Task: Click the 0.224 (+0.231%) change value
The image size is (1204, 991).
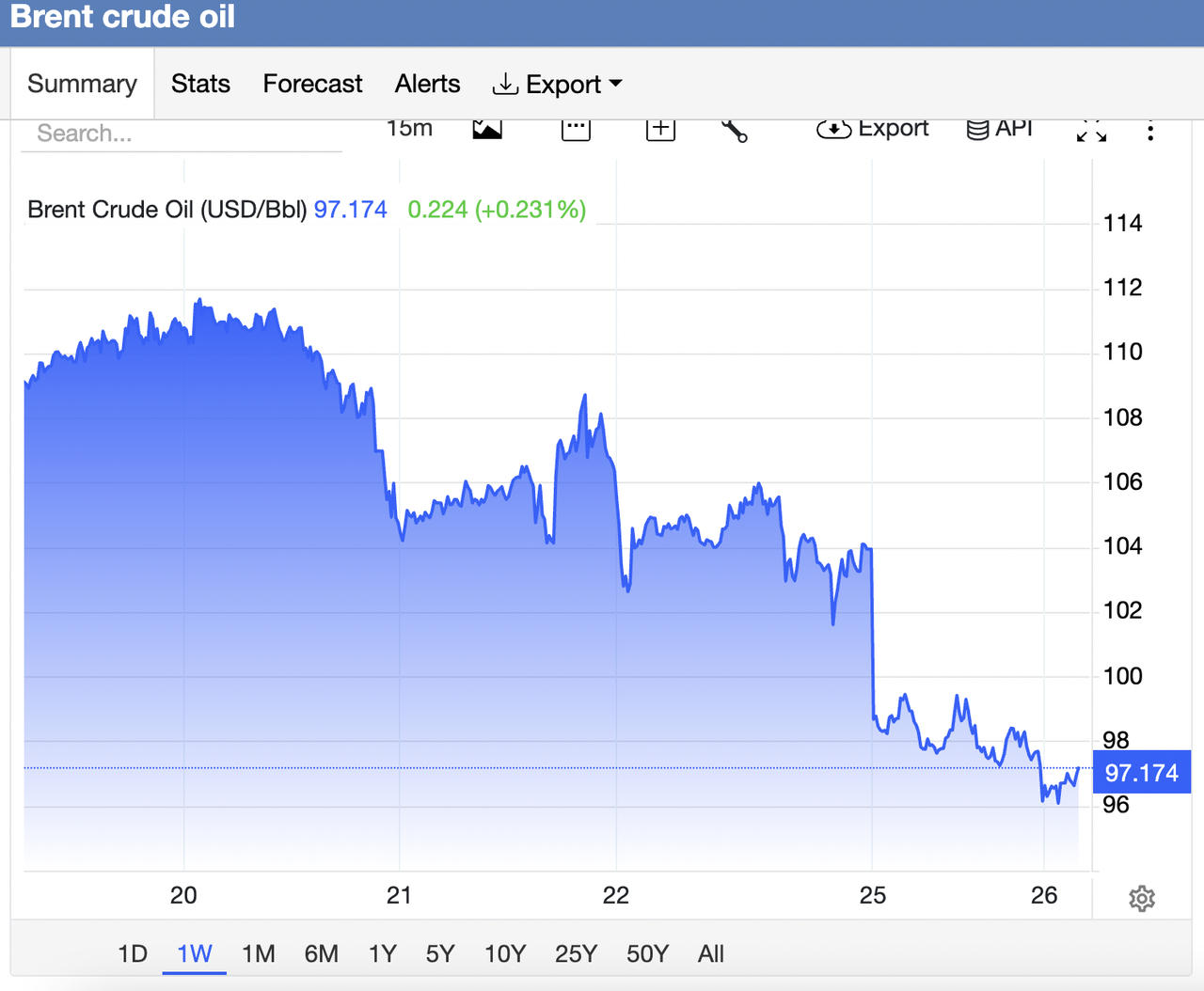Action: 497,209
